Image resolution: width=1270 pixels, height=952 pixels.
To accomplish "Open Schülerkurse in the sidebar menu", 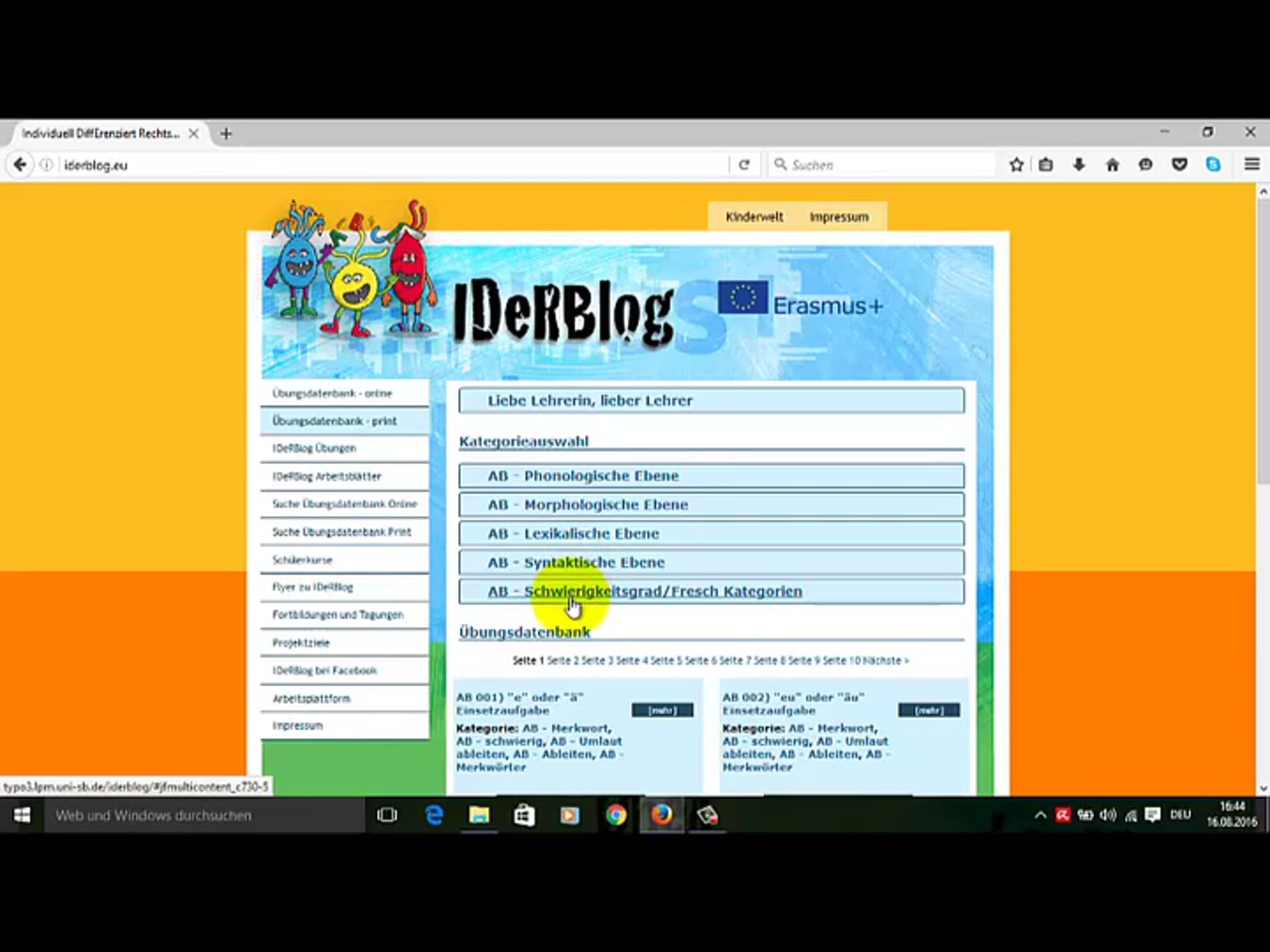I will point(302,560).
